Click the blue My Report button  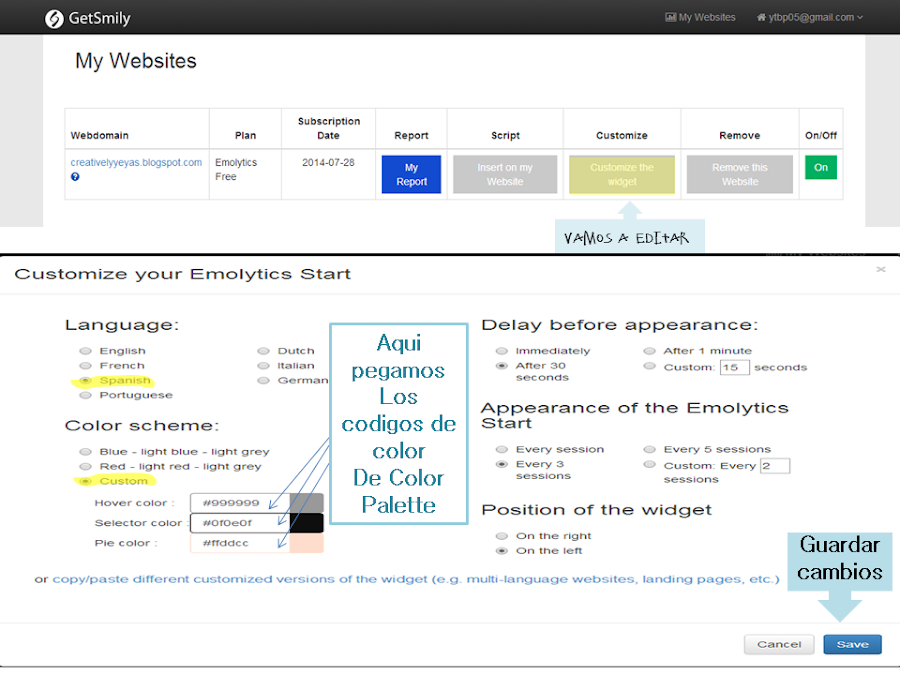[411, 174]
